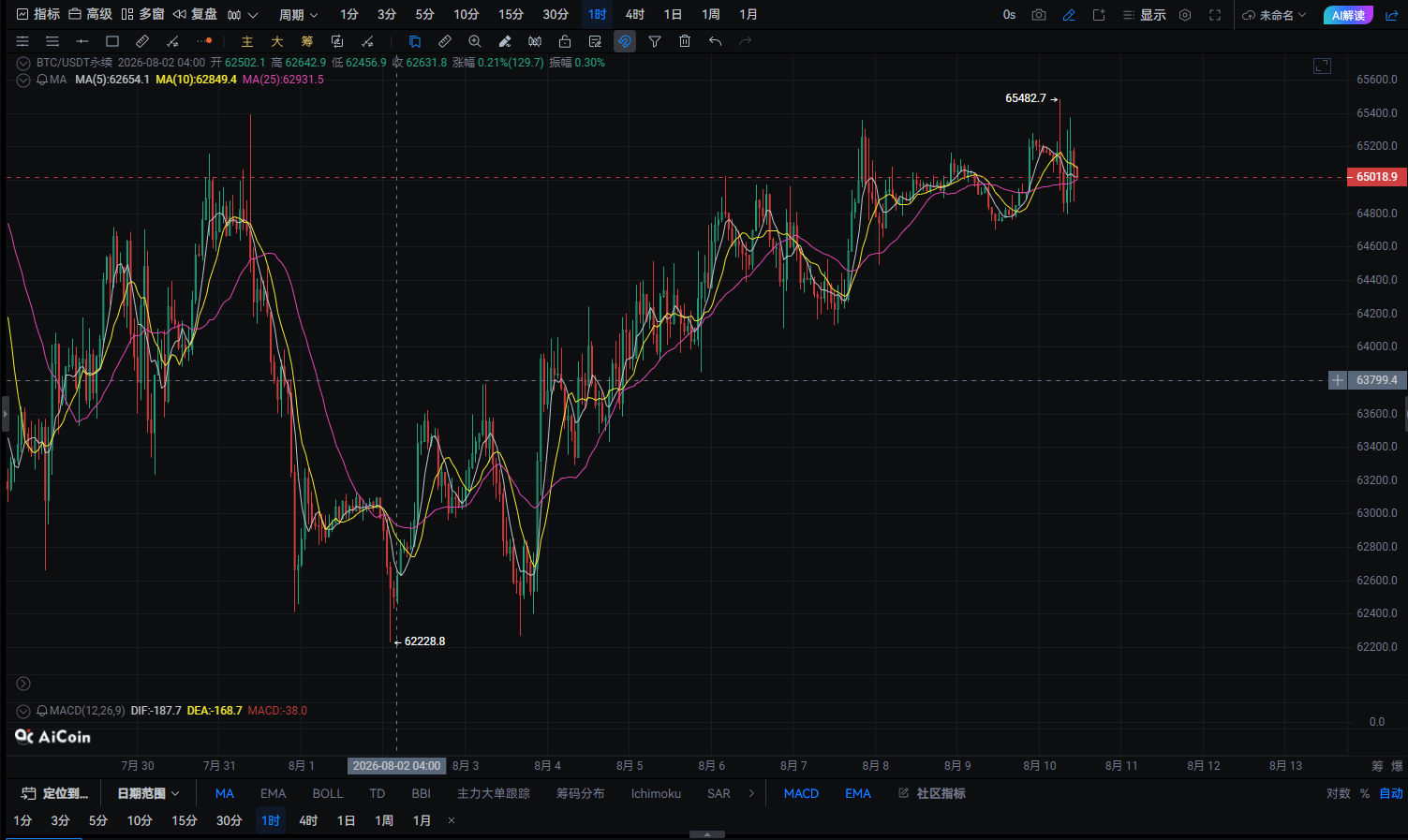The height and width of the screenshot is (840, 1408).
Task: Select the horizontal lines drawing tool
Action: [22, 41]
